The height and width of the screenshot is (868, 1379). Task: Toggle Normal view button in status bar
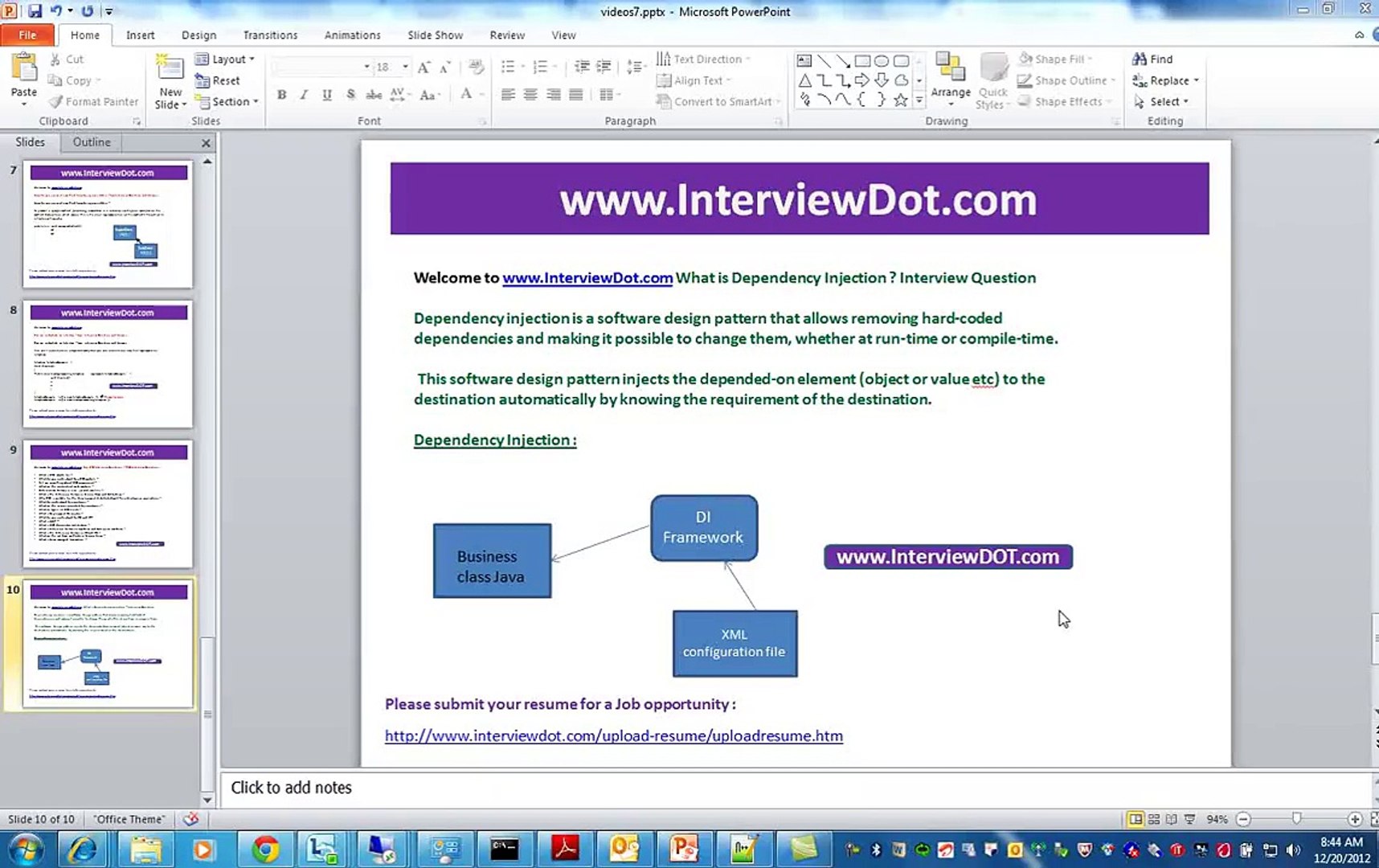coord(1135,819)
